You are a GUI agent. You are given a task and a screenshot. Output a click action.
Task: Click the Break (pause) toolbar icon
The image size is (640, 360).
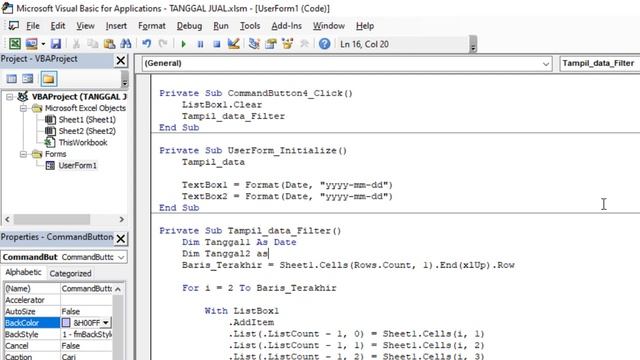point(200,44)
